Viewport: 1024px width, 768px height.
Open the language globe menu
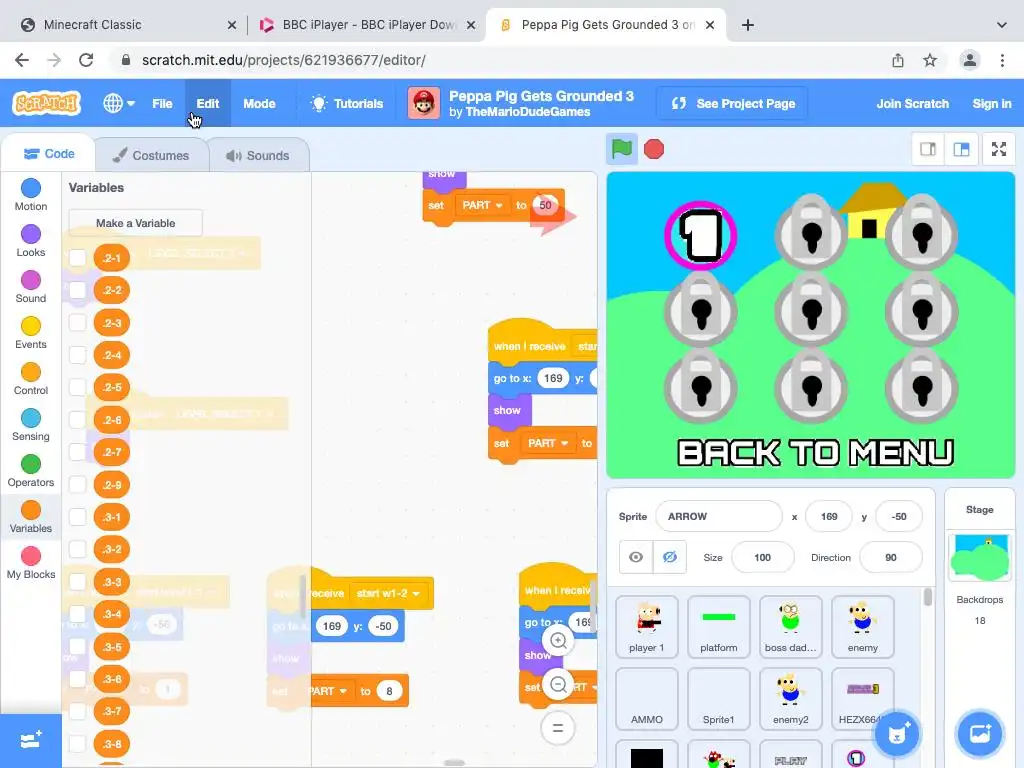[119, 103]
